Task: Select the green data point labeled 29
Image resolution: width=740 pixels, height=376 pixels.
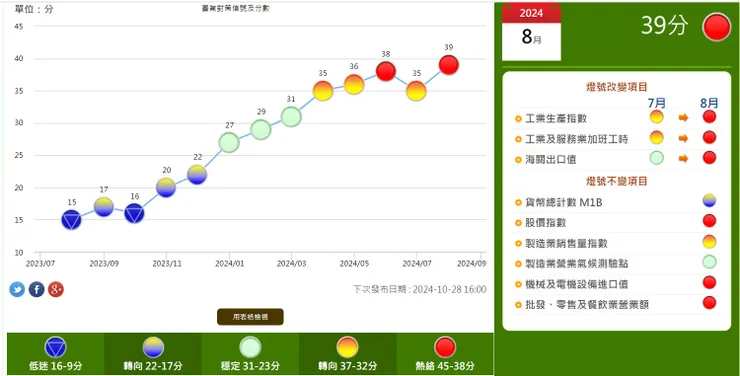Action: pyautogui.click(x=261, y=129)
